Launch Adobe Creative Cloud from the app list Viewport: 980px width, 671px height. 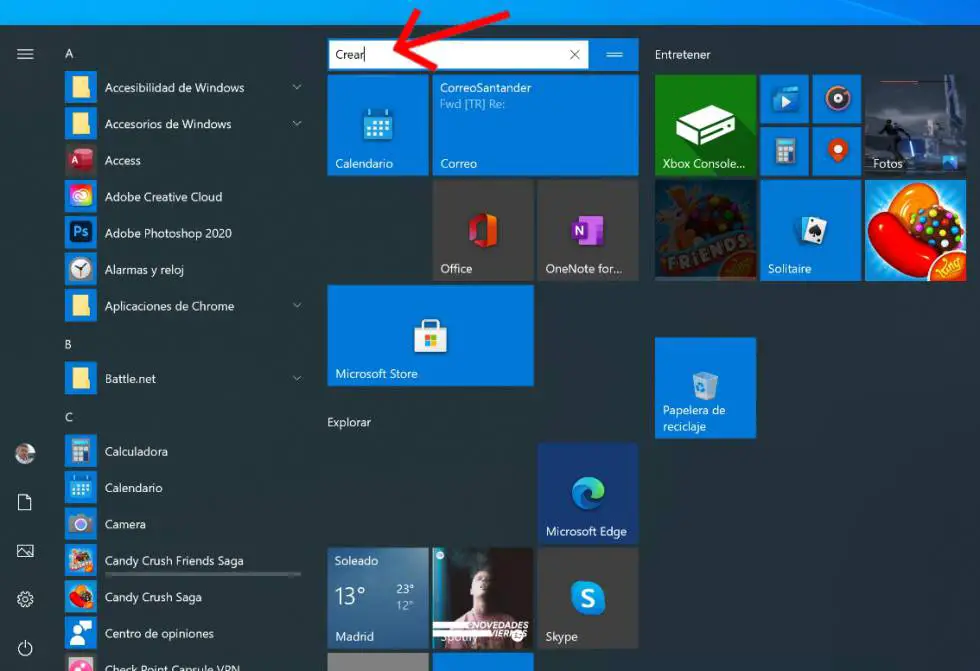(x=183, y=196)
